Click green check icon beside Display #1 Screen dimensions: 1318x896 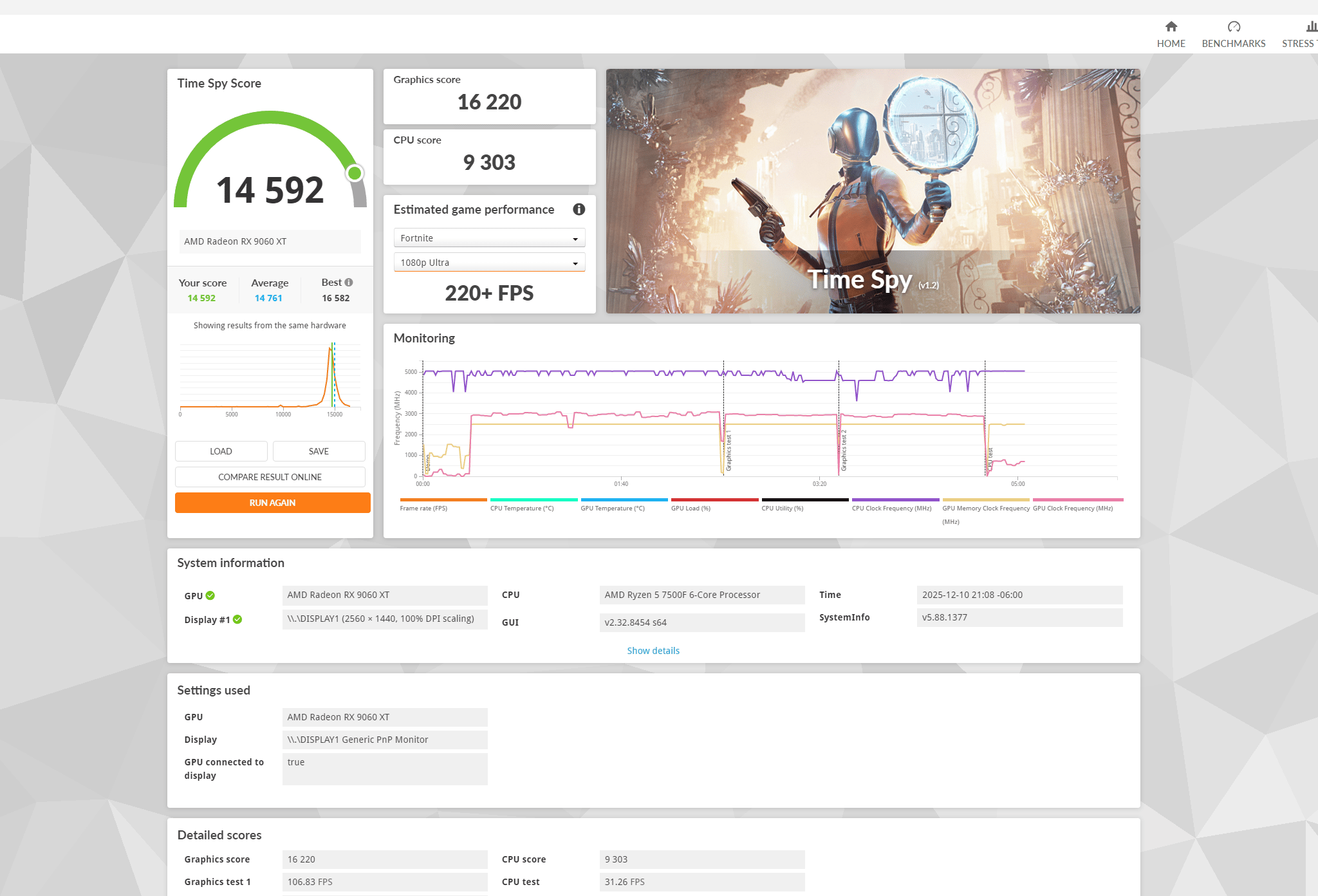[237, 619]
